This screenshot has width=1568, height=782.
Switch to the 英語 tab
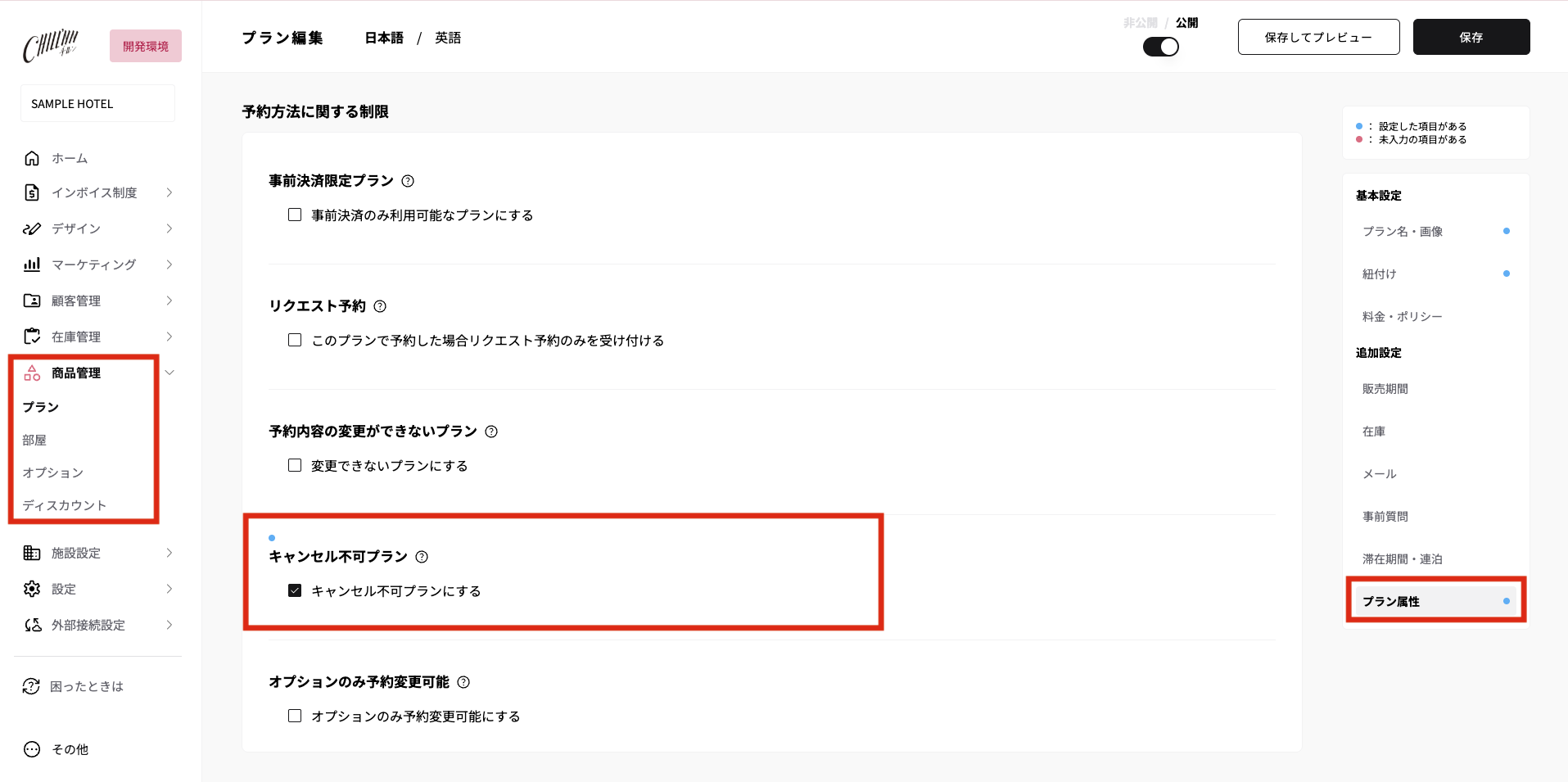[448, 37]
